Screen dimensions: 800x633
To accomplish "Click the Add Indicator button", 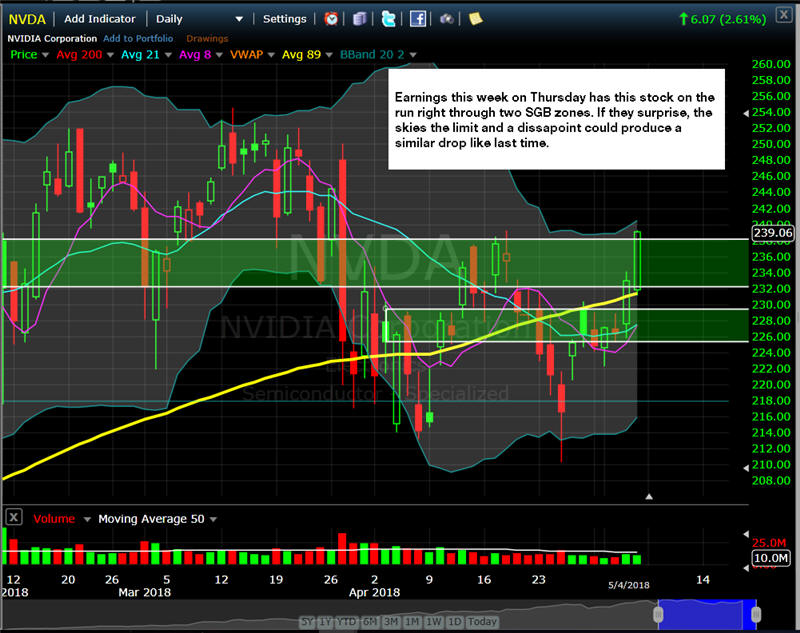I will pos(102,19).
